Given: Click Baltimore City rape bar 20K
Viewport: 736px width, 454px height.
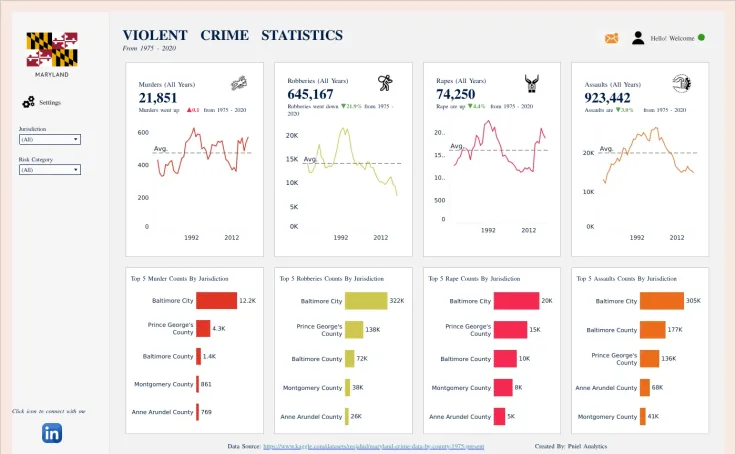Looking at the screenshot, I should click(x=516, y=300).
